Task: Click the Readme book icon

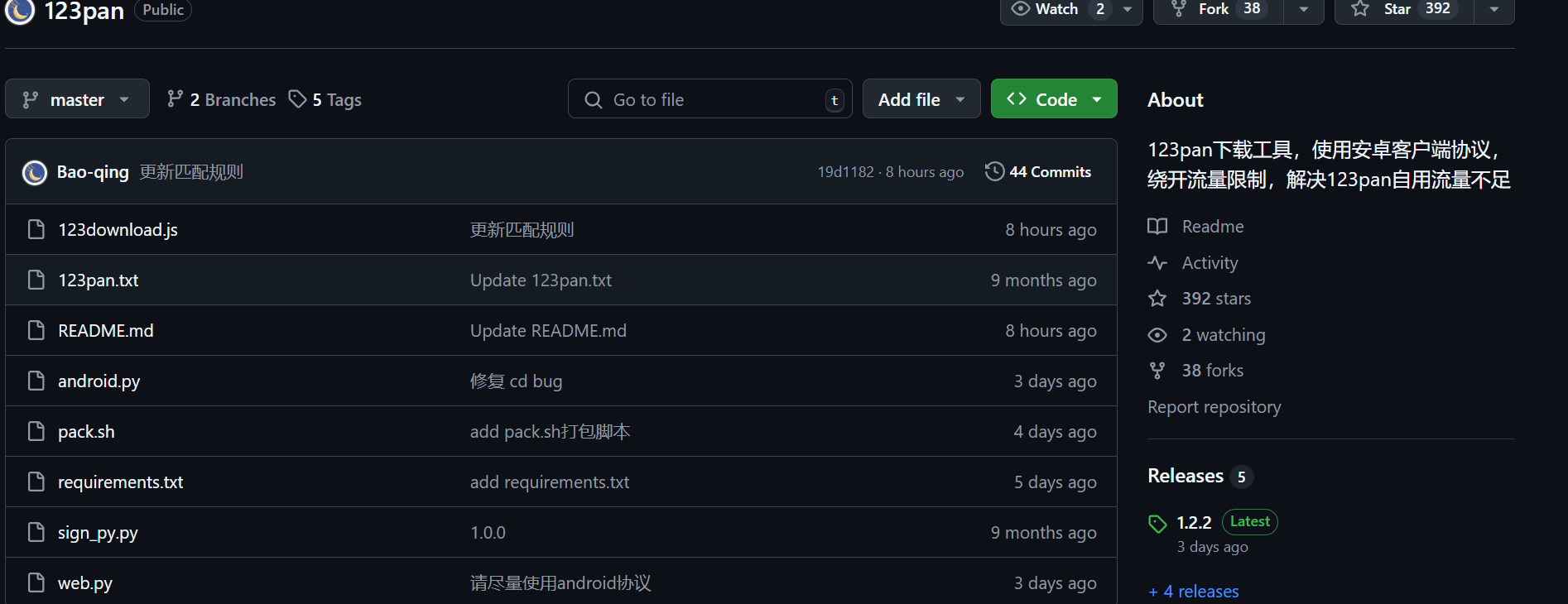Action: tap(1157, 227)
